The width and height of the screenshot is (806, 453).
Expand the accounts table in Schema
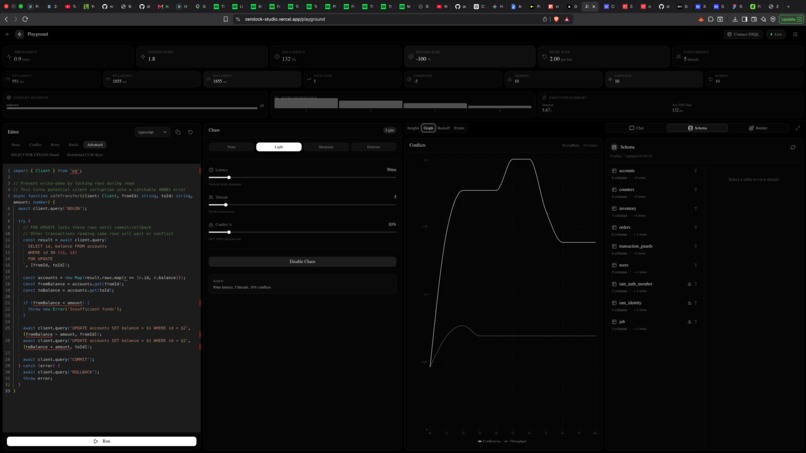[654, 174]
